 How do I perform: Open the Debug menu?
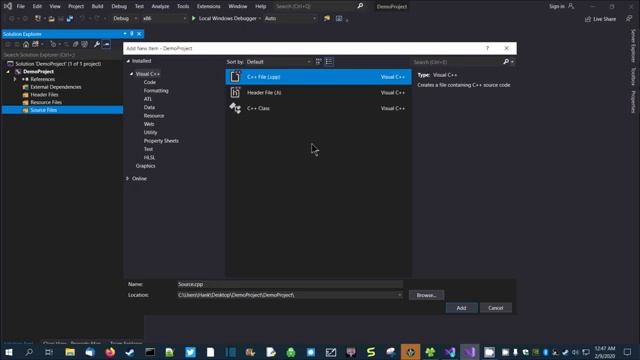(119, 6)
